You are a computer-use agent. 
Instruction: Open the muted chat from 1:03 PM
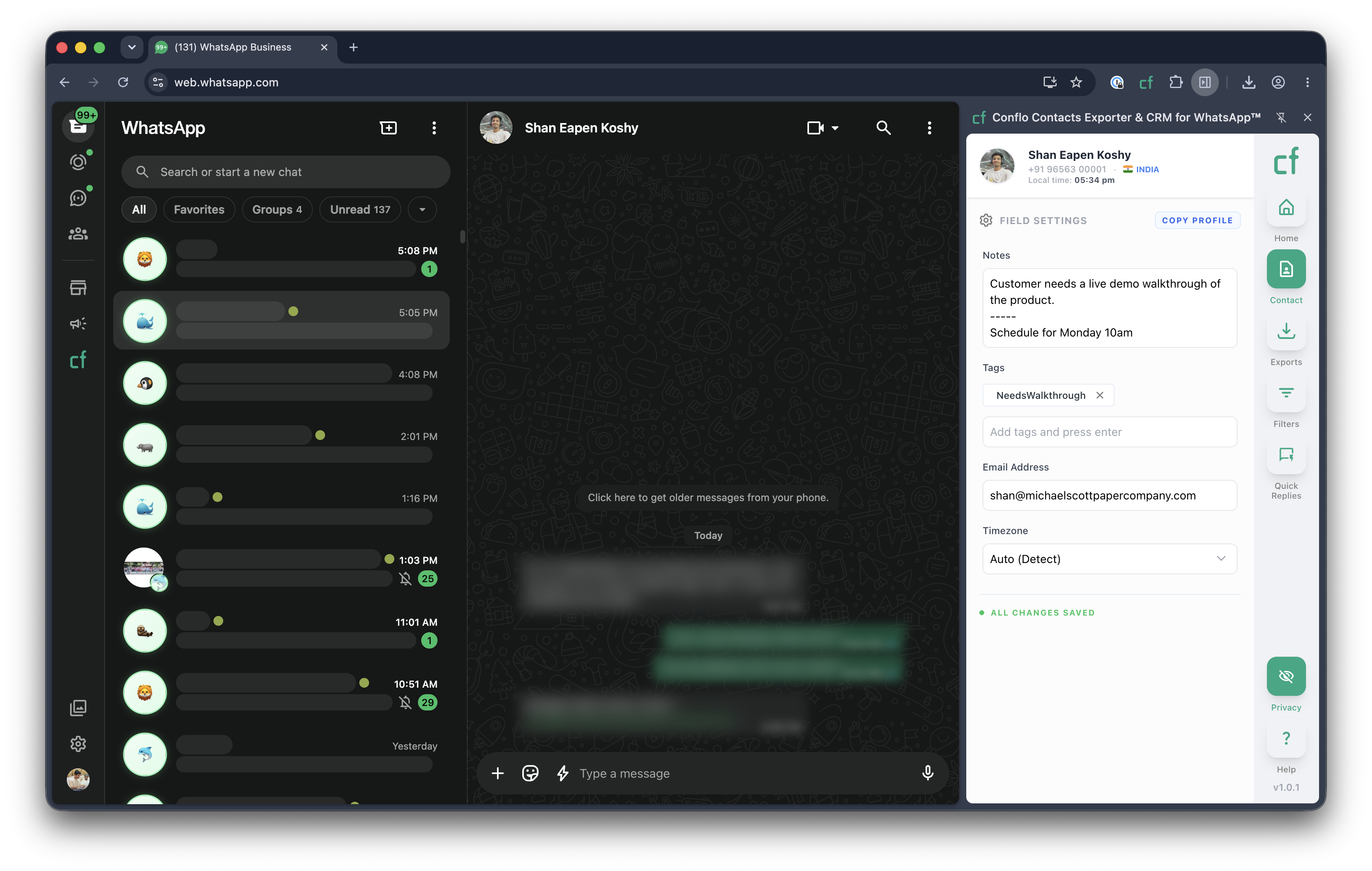(x=281, y=569)
